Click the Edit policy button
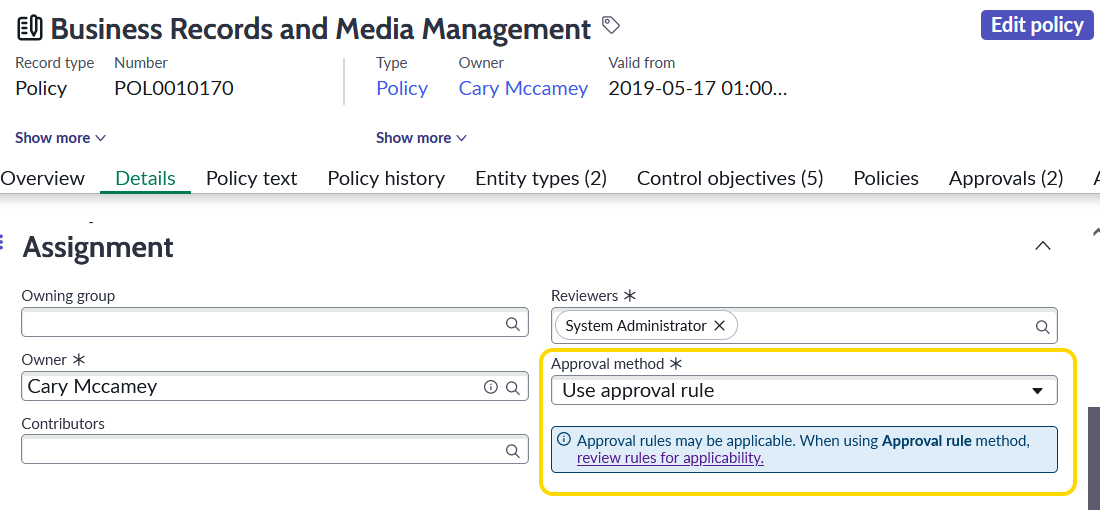Screen dimensions: 1100x510 [1037, 25]
